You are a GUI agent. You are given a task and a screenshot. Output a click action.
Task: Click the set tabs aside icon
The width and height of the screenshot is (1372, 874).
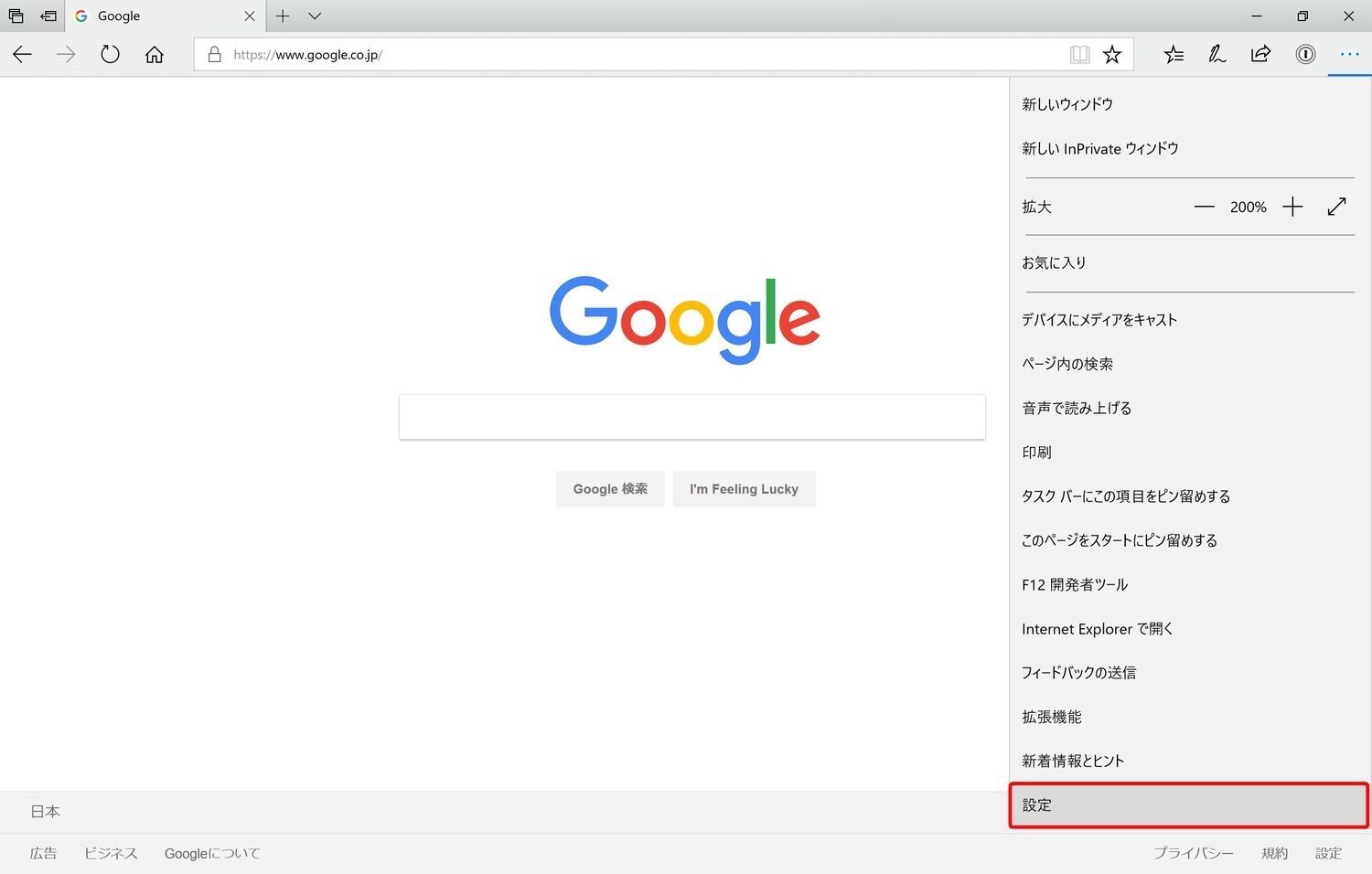[x=48, y=16]
